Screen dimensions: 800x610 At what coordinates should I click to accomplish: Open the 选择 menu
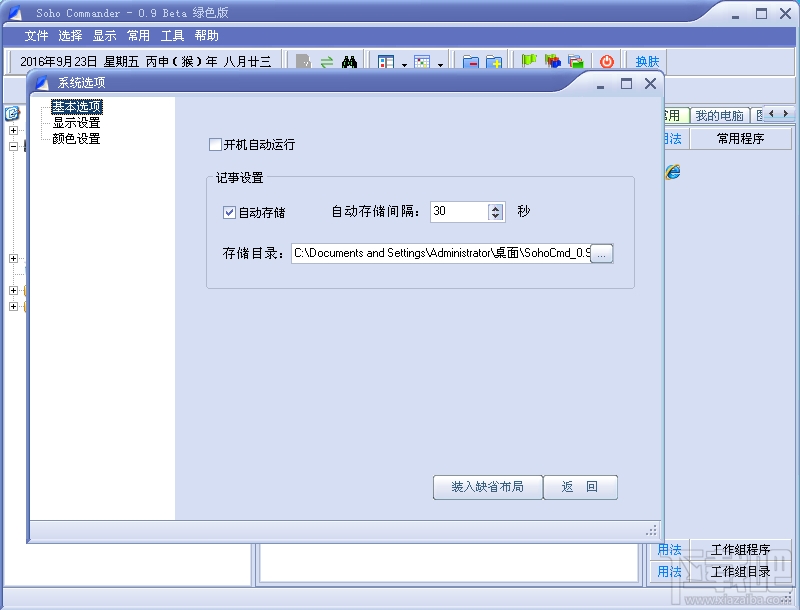click(70, 36)
